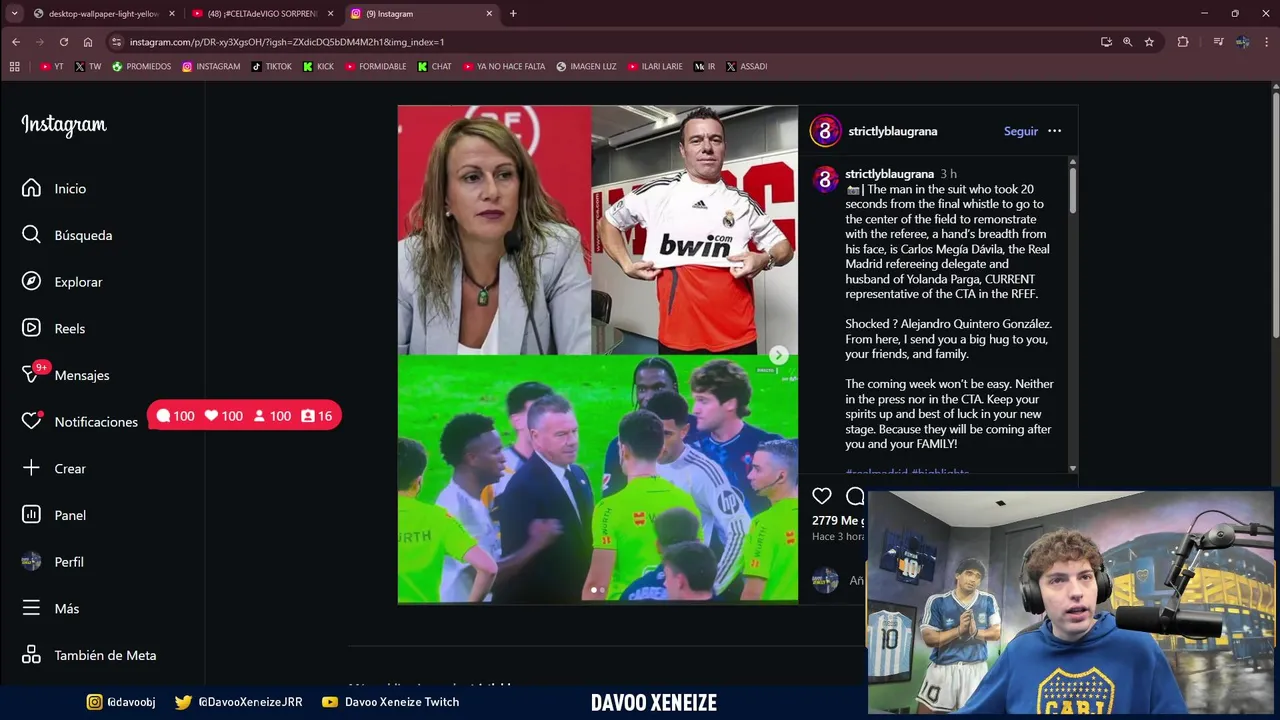The height and width of the screenshot is (720, 1280).
Task: Click the Crear plus icon
Action: pos(31,468)
